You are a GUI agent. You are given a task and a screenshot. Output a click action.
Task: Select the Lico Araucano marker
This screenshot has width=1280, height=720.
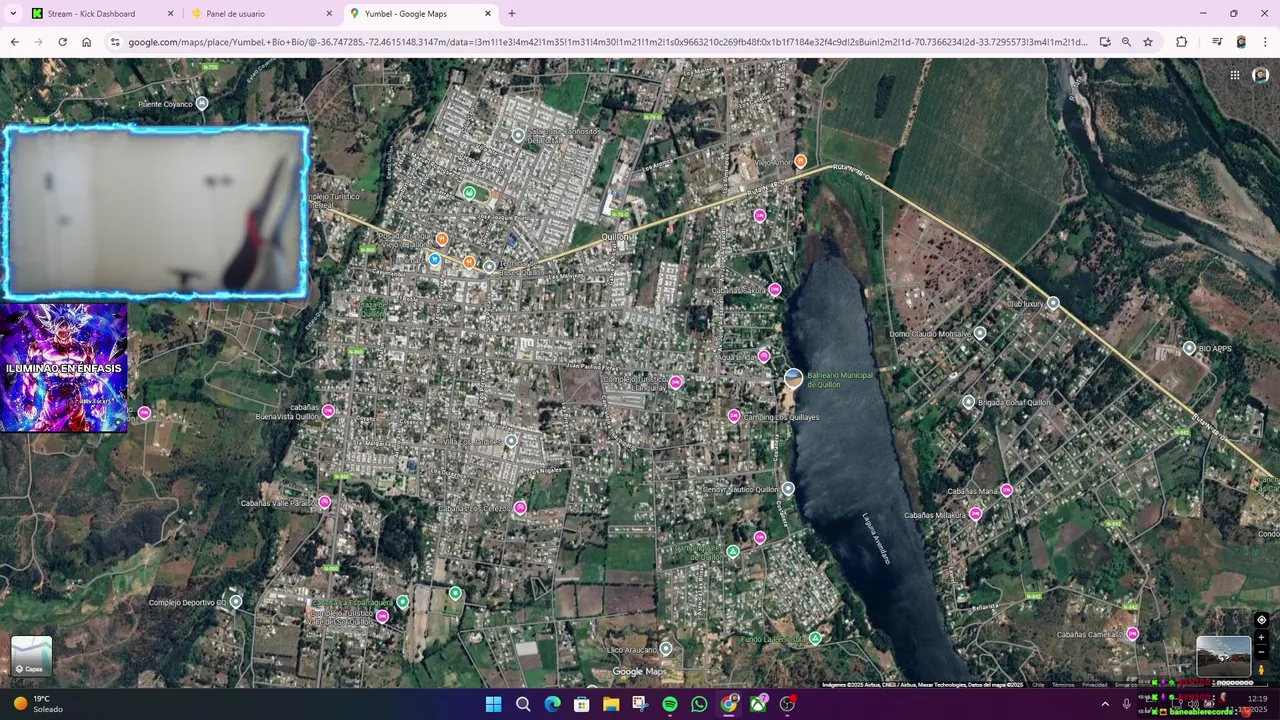click(666, 649)
